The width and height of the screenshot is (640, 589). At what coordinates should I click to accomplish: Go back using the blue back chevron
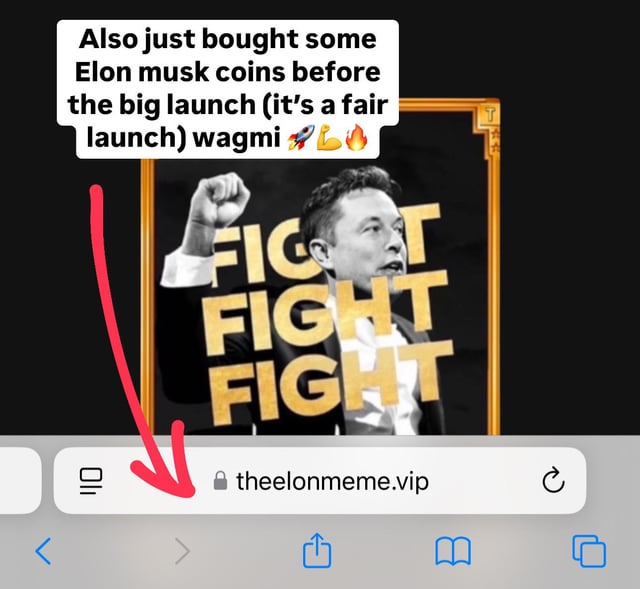point(43,551)
